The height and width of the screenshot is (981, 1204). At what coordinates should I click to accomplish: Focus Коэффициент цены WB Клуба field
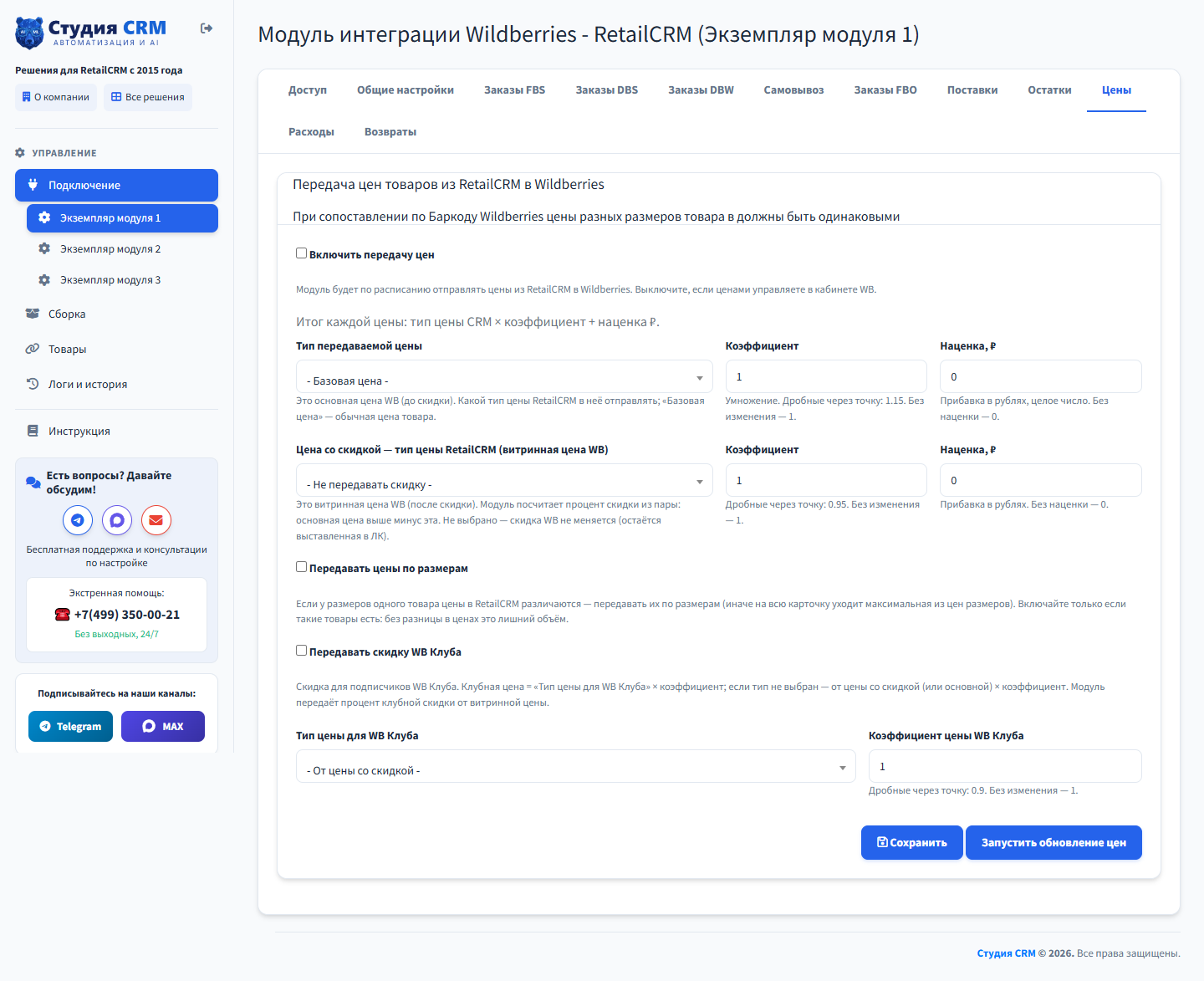coord(1005,766)
